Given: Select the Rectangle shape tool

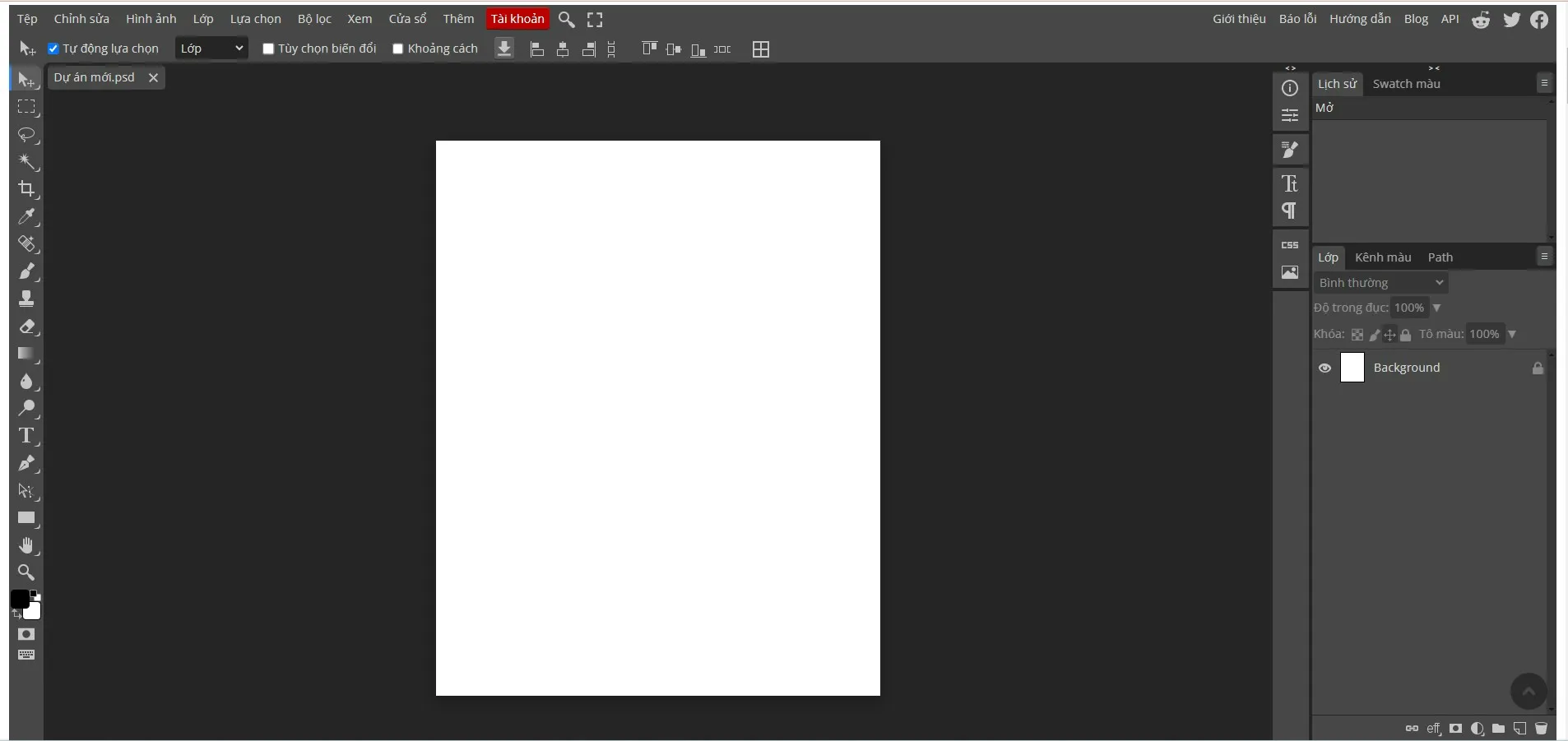Looking at the screenshot, I should click(x=26, y=518).
